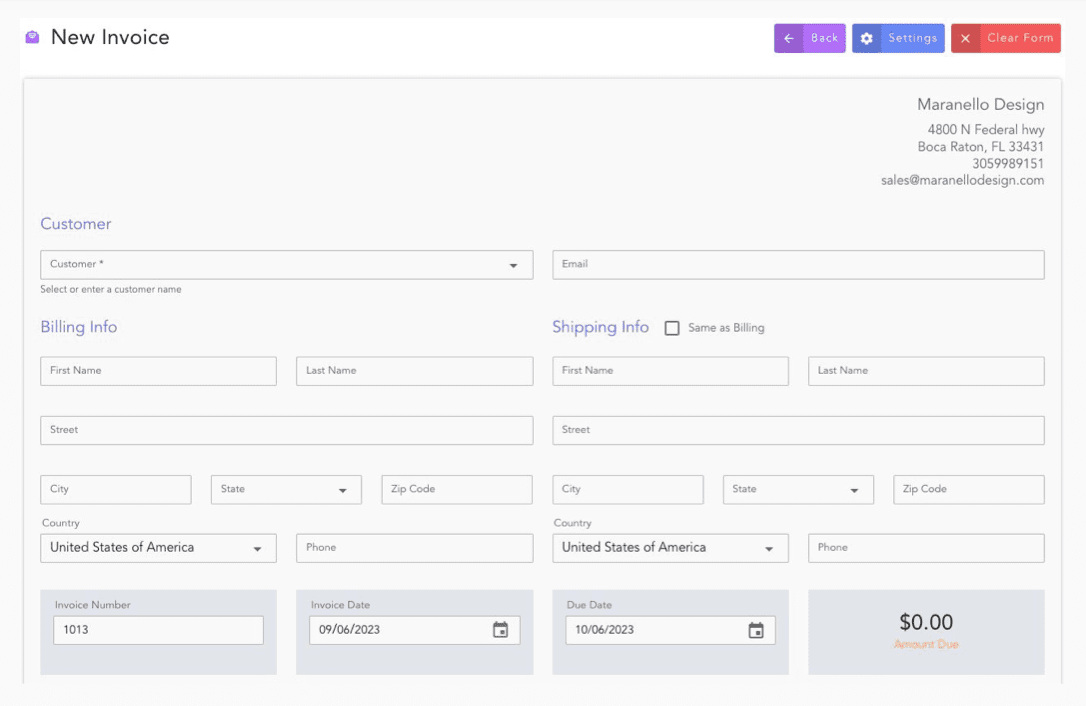
Task: Click the purple invoice icon beside New Invoice
Action: pyautogui.click(x=32, y=37)
